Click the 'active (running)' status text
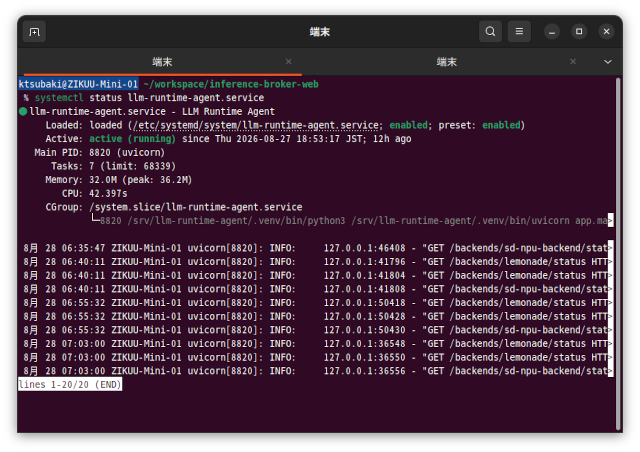Image resolution: width=640 pixels, height=452 pixels. [x=133, y=139]
